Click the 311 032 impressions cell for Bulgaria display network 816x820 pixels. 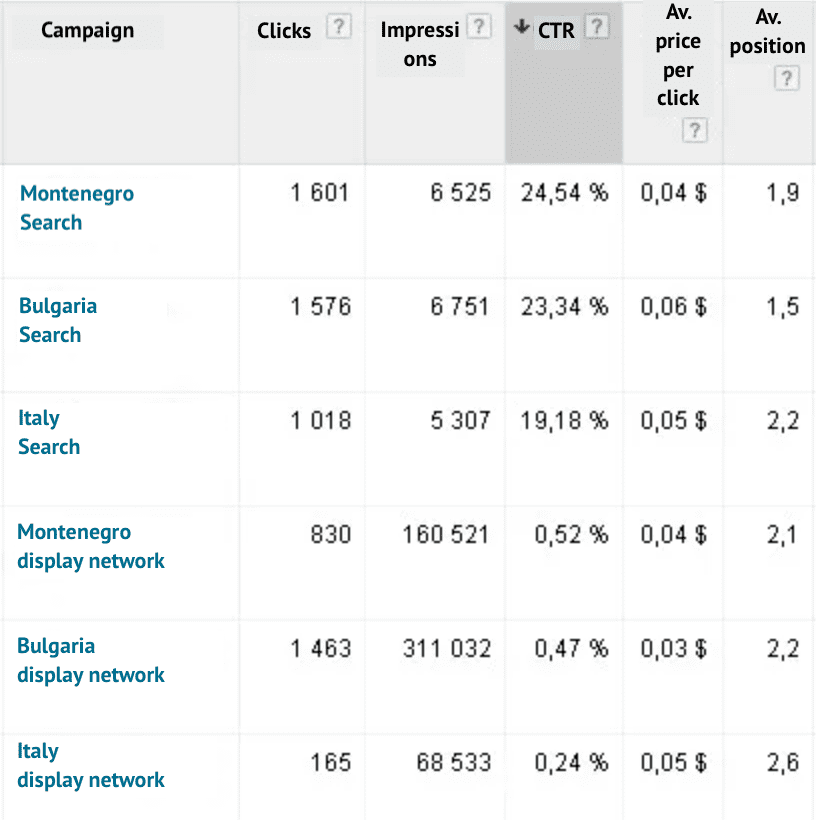pos(448,649)
